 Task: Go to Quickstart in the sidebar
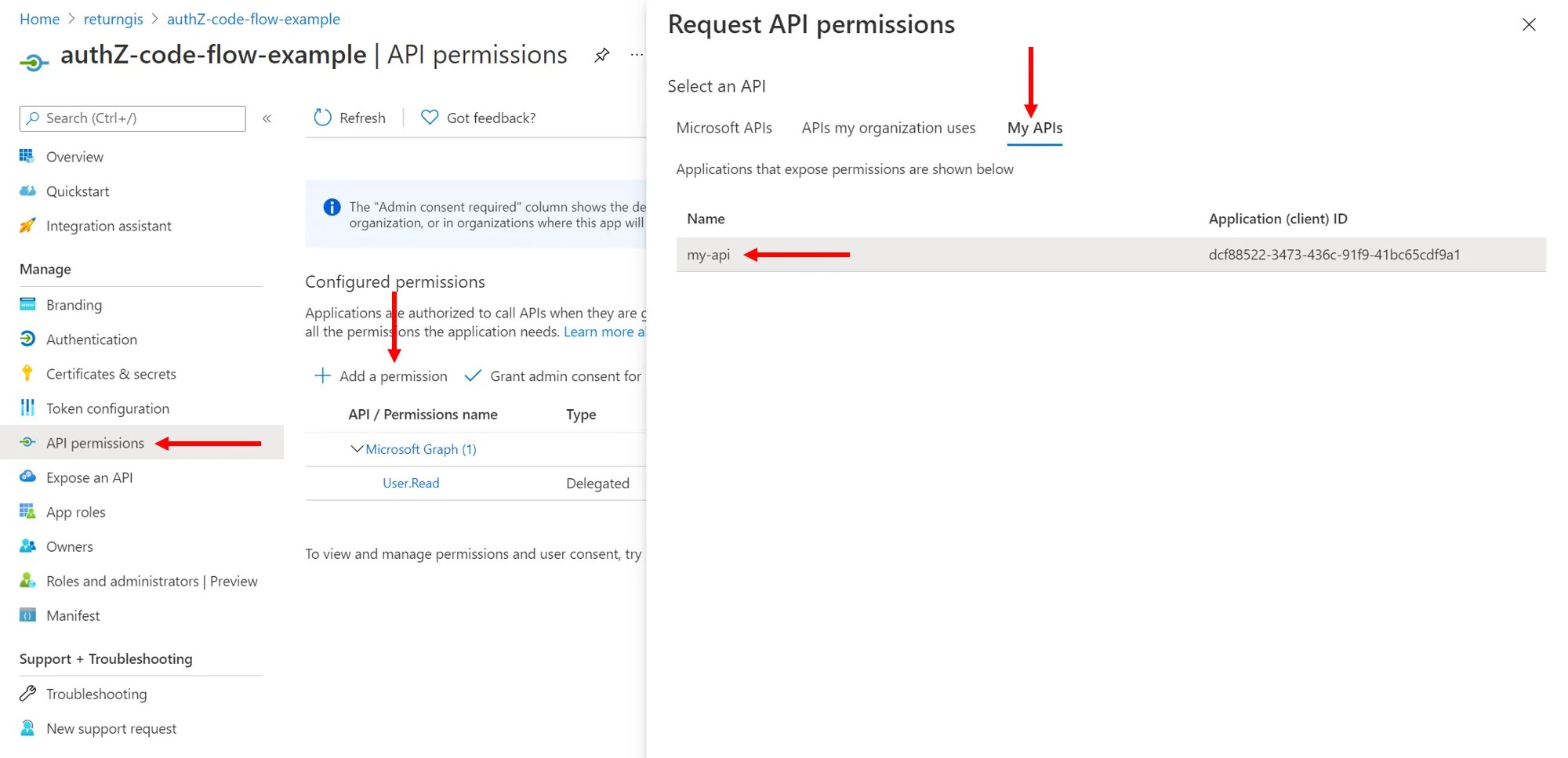(78, 191)
